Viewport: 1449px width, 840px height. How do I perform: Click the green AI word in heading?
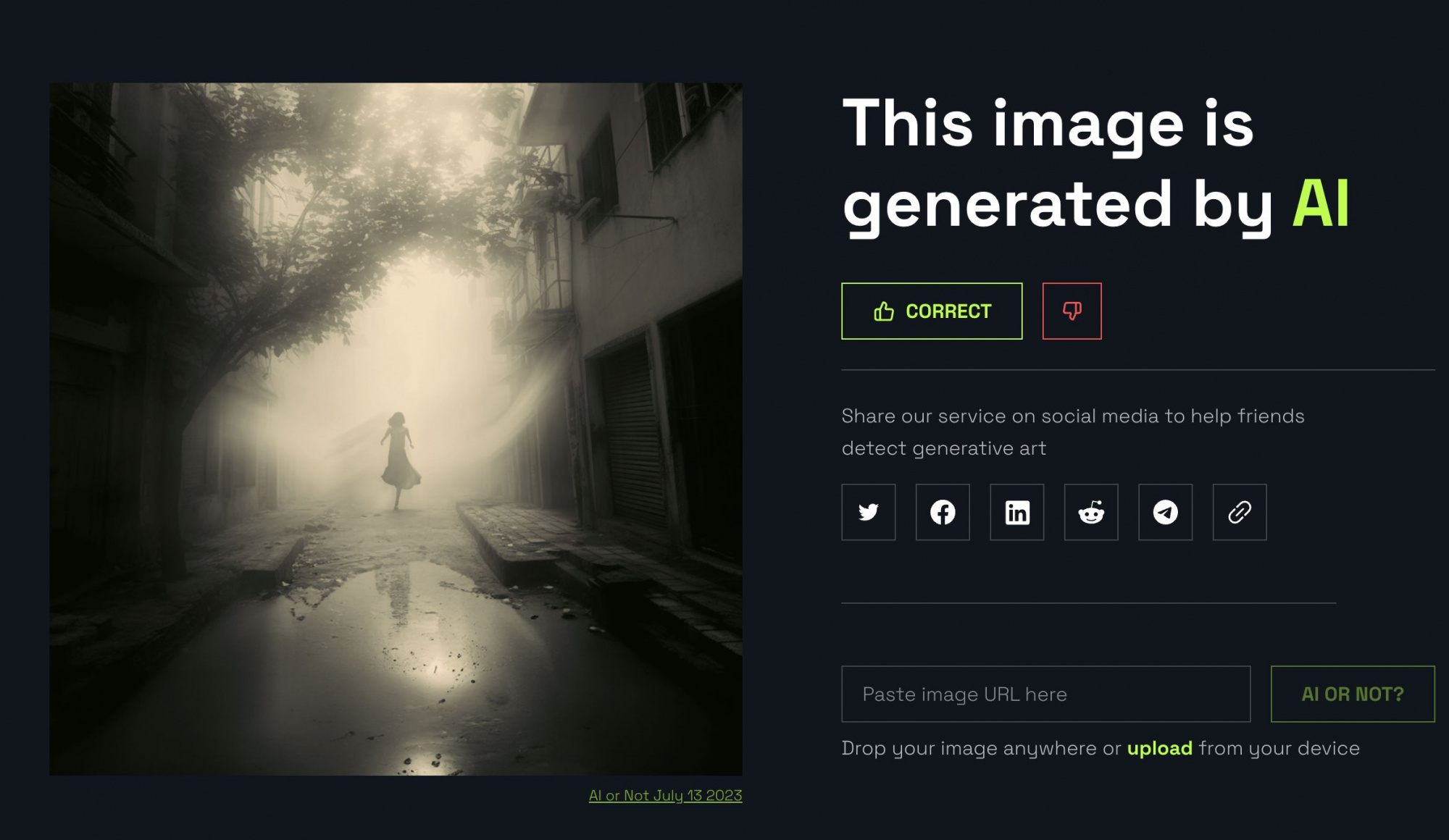[x=1321, y=204]
